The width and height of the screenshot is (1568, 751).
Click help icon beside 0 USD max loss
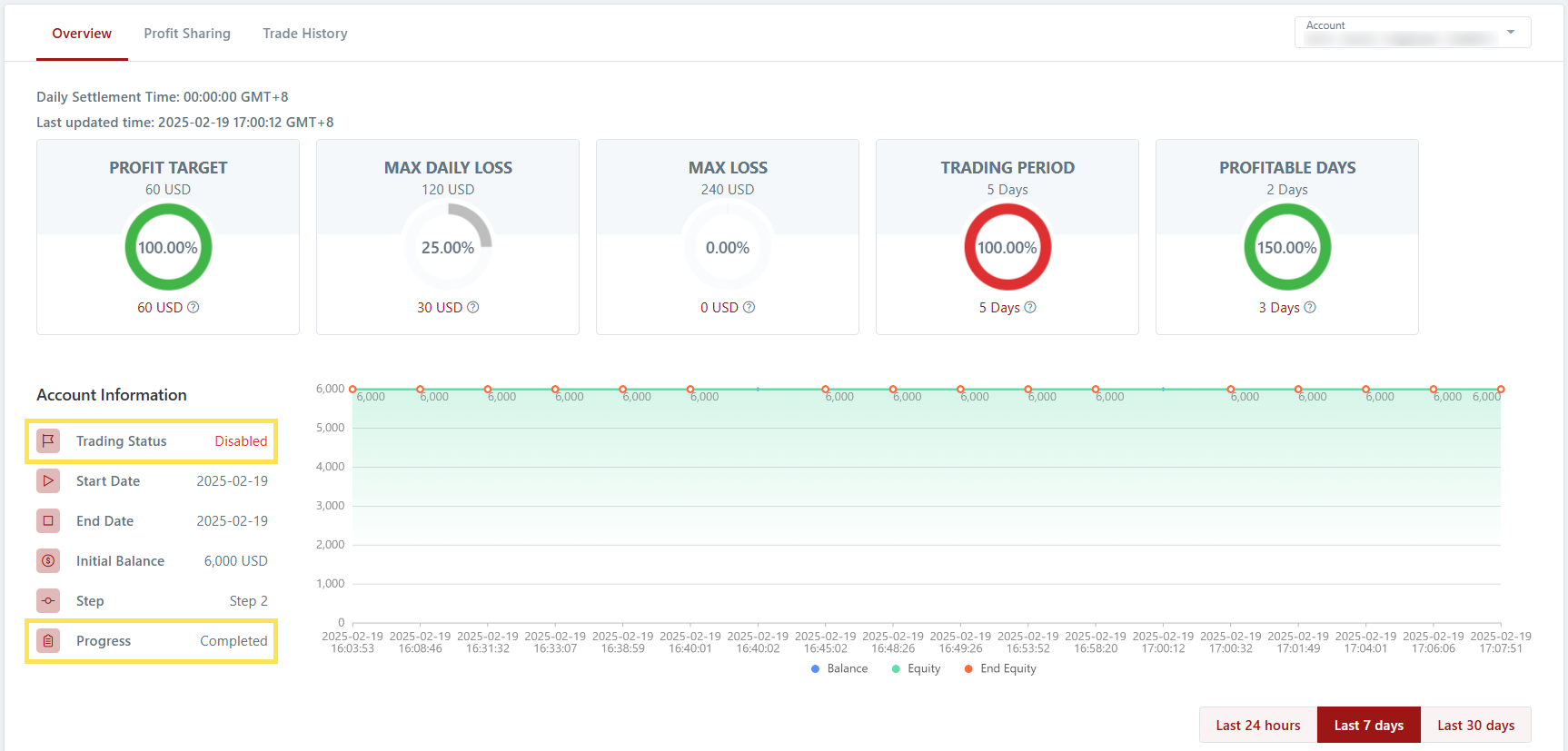pos(749,308)
